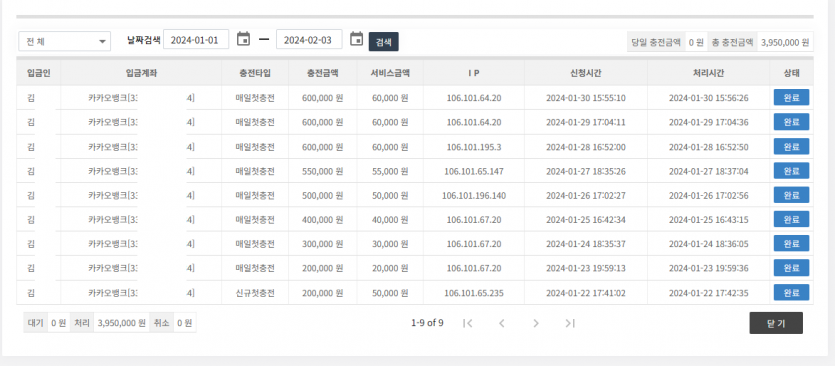Click 완료 button for 2024-01-27 row
The width and height of the screenshot is (835, 366).
point(791,170)
